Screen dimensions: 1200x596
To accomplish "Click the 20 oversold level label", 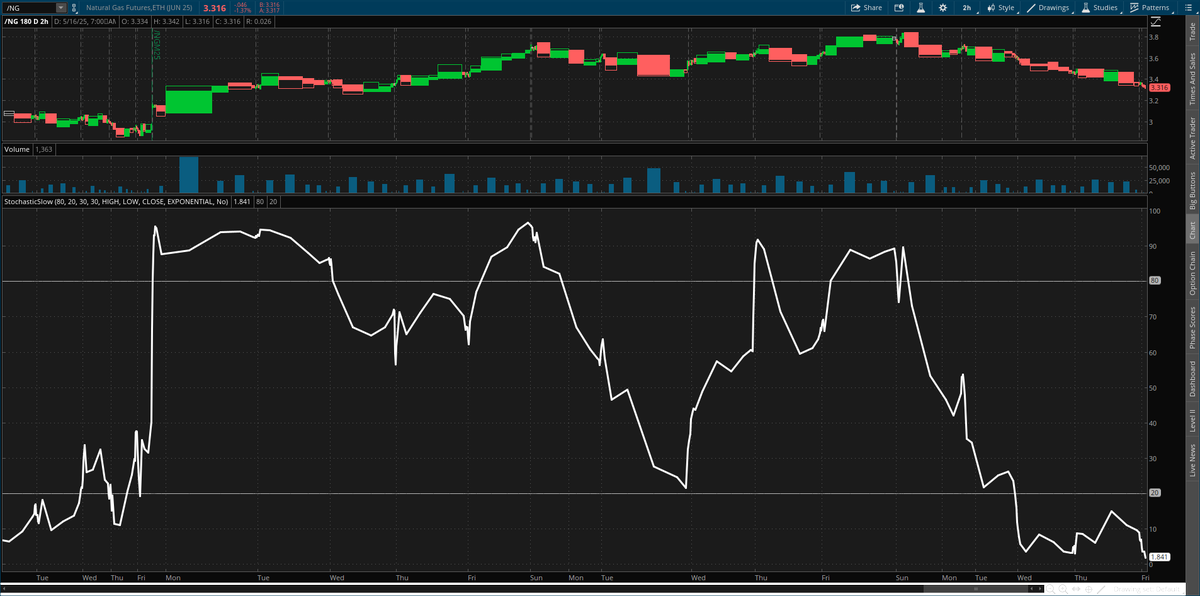I will tap(1153, 494).
